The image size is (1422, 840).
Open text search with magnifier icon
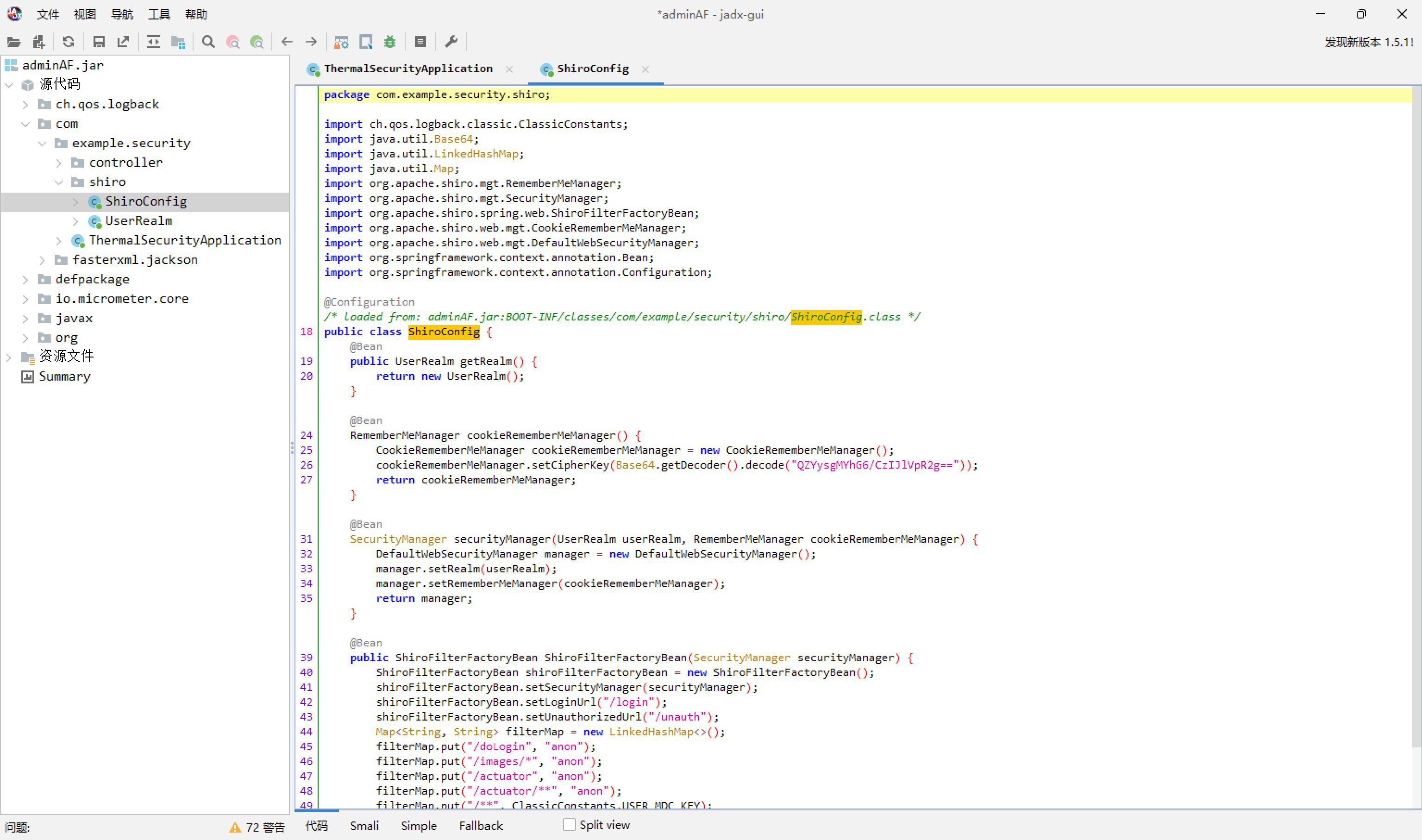tap(208, 42)
